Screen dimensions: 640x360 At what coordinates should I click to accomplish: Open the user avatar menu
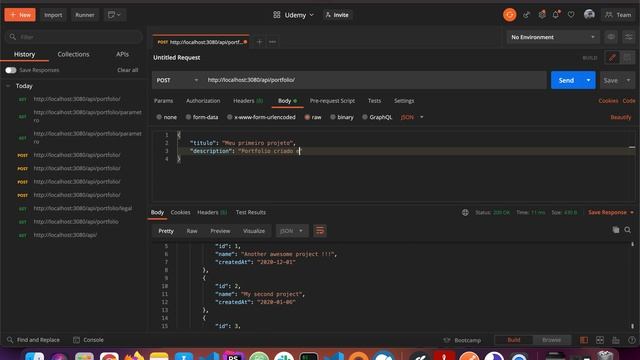pyautogui.click(x=589, y=15)
